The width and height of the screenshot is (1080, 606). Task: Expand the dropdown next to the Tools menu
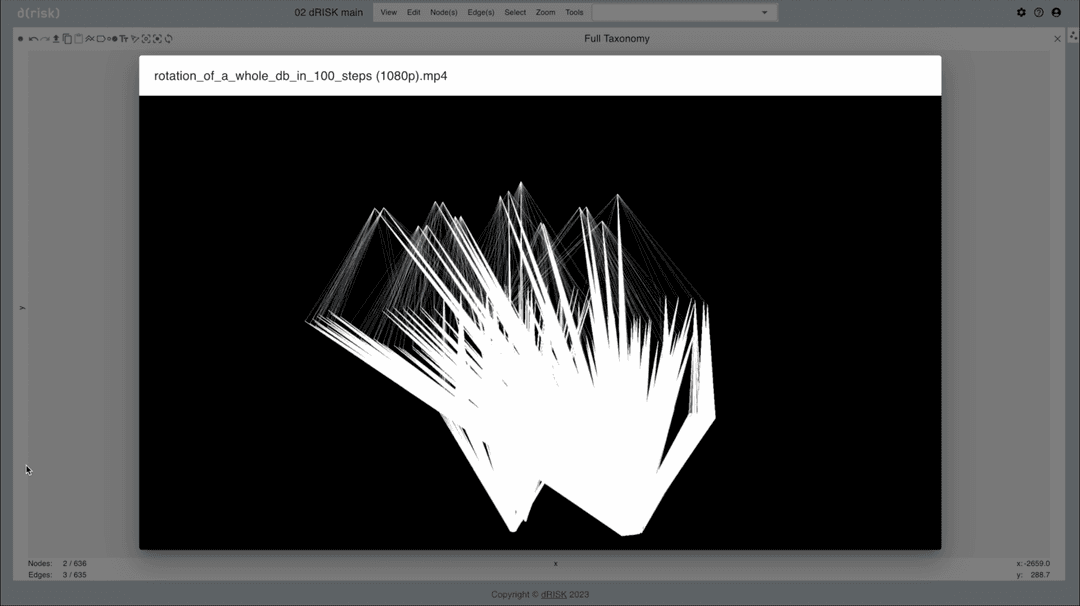tap(765, 13)
